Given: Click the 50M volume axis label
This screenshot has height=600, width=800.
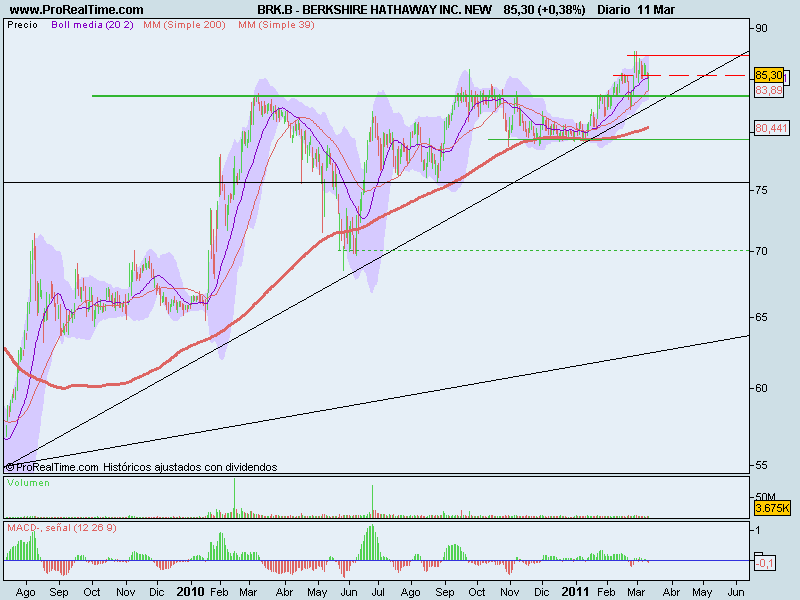Looking at the screenshot, I should tap(765, 497).
